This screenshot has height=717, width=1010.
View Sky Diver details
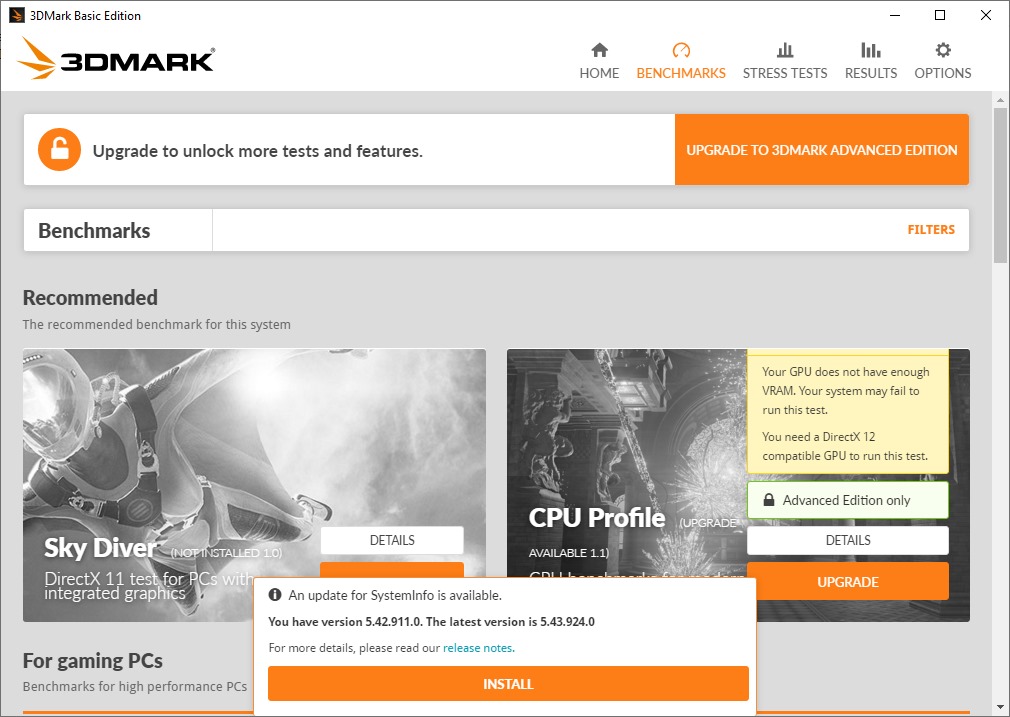coord(392,540)
